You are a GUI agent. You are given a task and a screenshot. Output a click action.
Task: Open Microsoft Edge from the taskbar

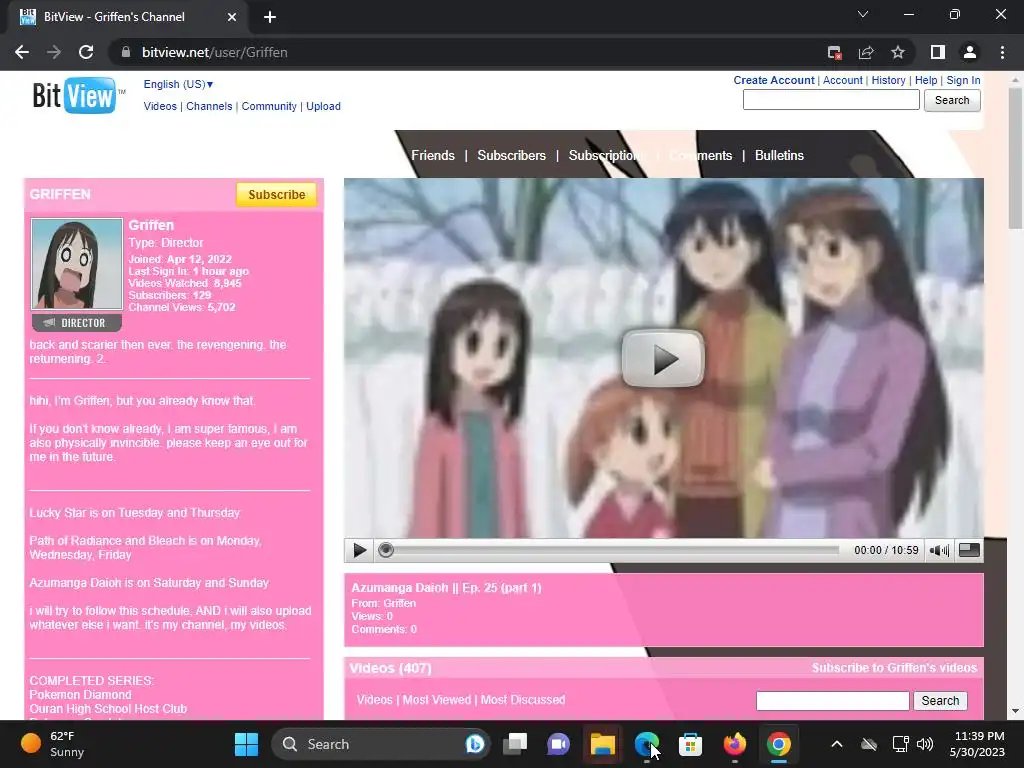pos(647,744)
